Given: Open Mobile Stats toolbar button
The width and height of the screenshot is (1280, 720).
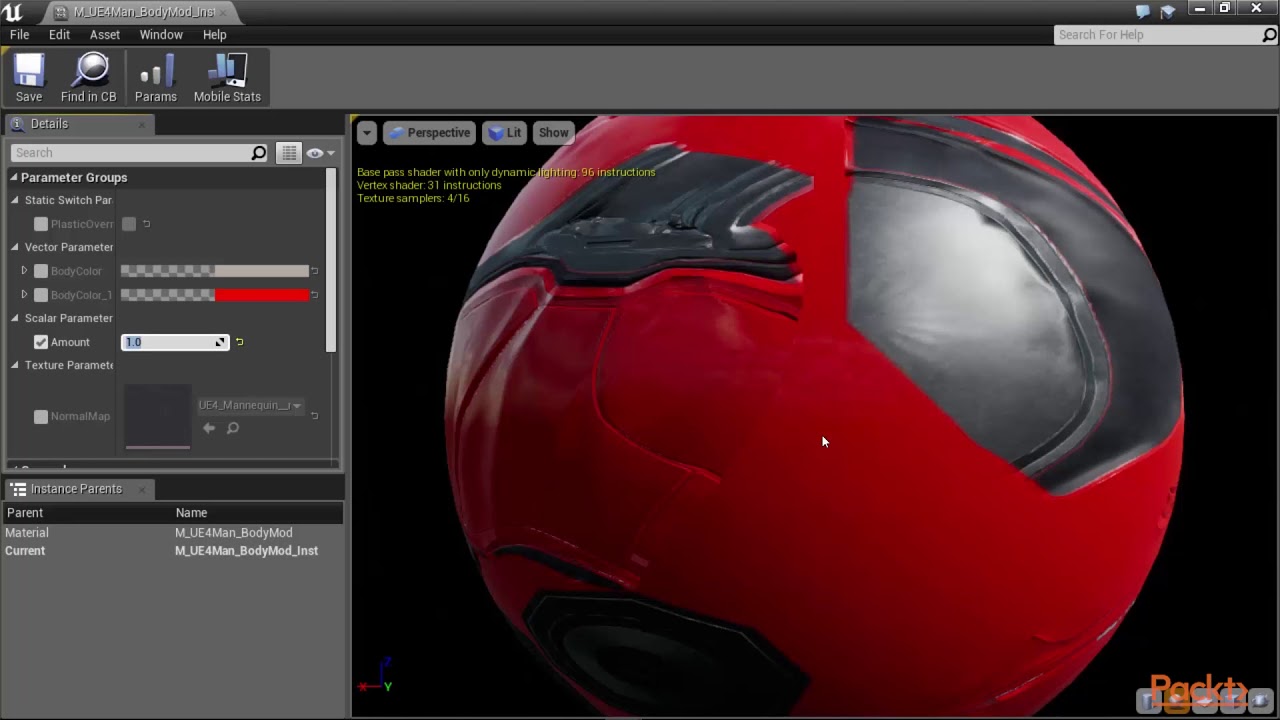Looking at the screenshot, I should 227,78.
